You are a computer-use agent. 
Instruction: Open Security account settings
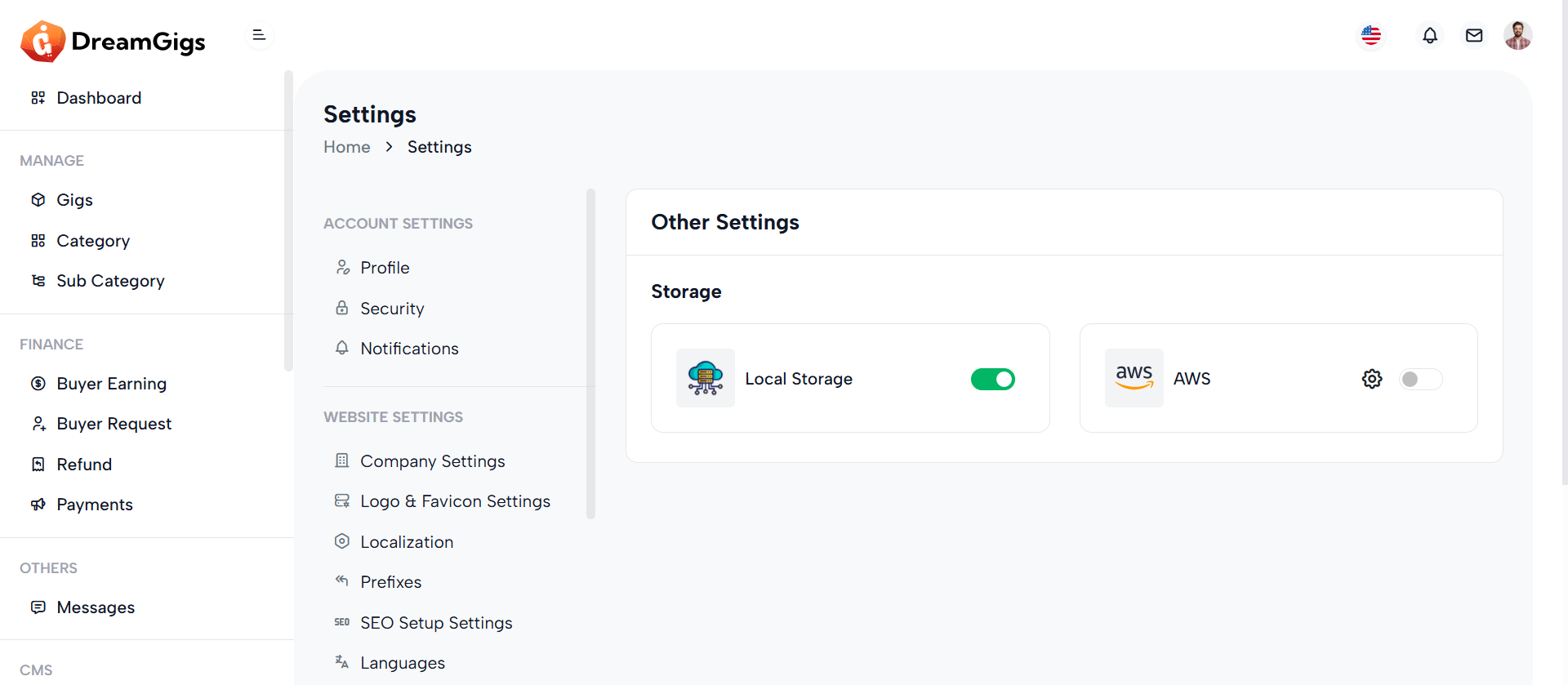392,309
